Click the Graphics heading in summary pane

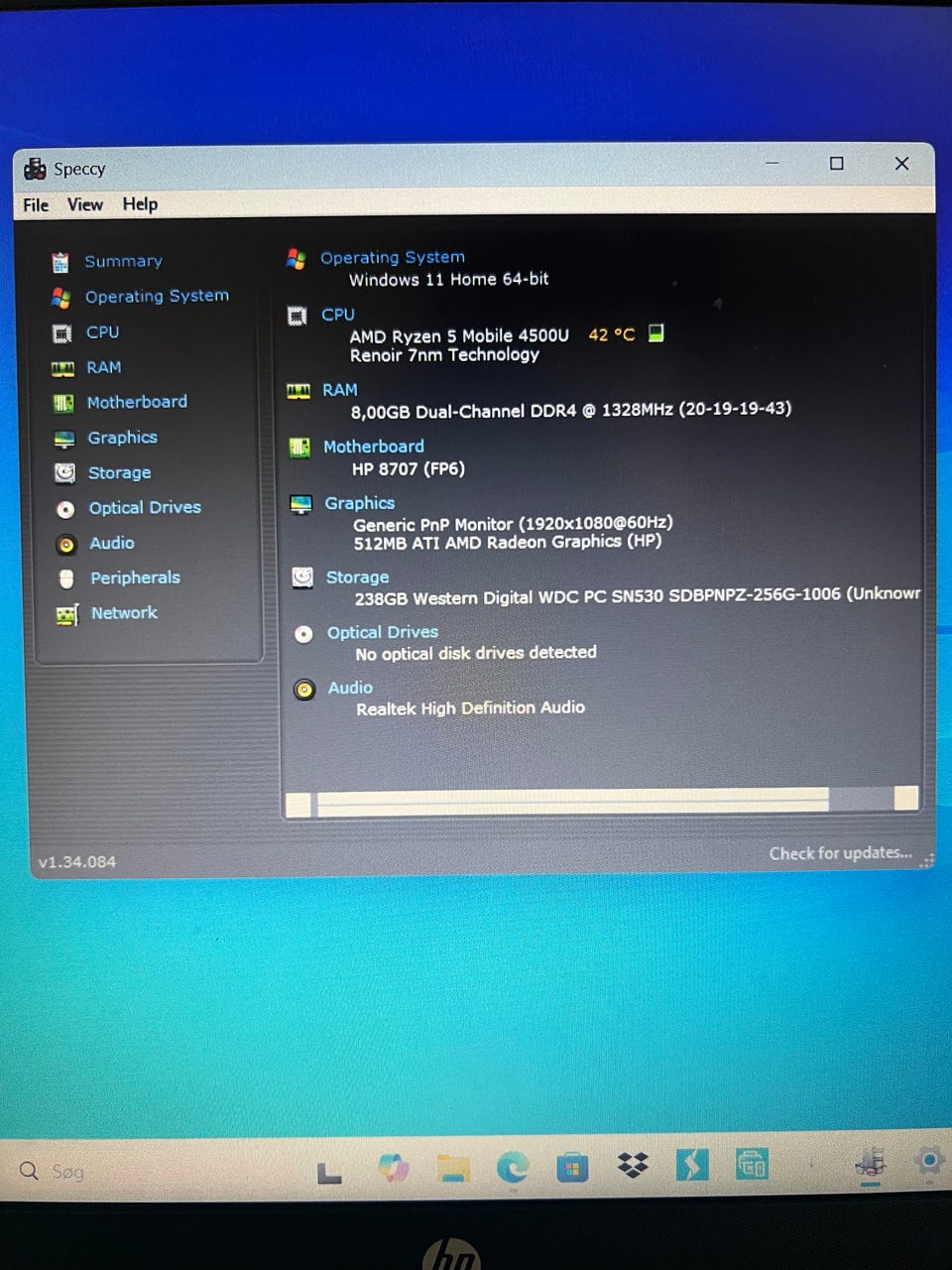(360, 503)
